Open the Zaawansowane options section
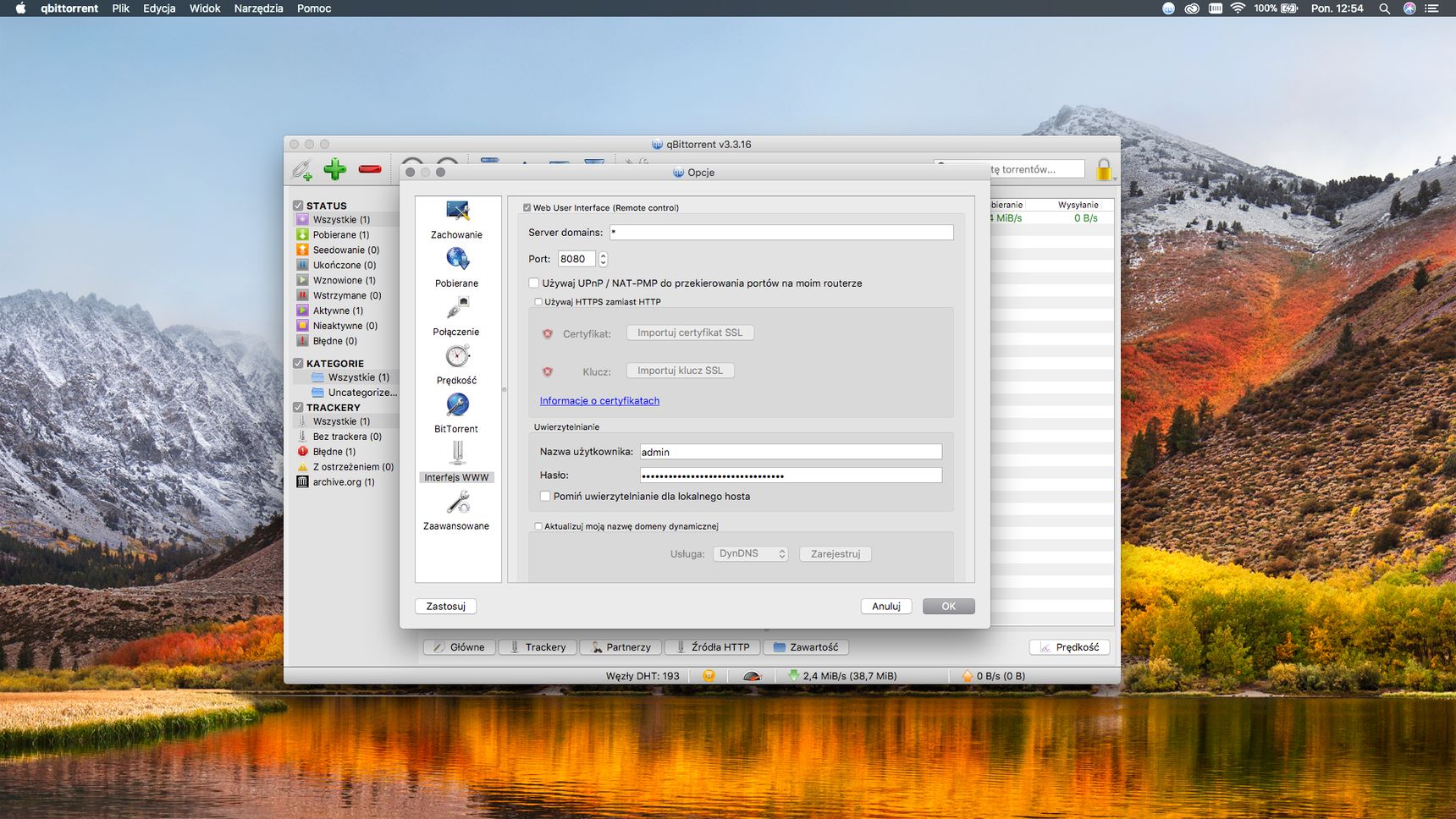1456x819 pixels. pos(457,510)
